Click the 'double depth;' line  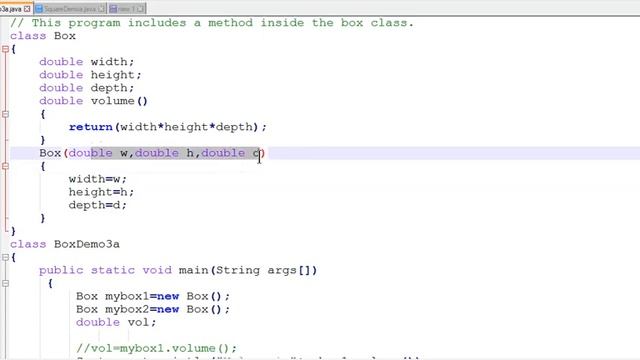pyautogui.click(x=87, y=88)
